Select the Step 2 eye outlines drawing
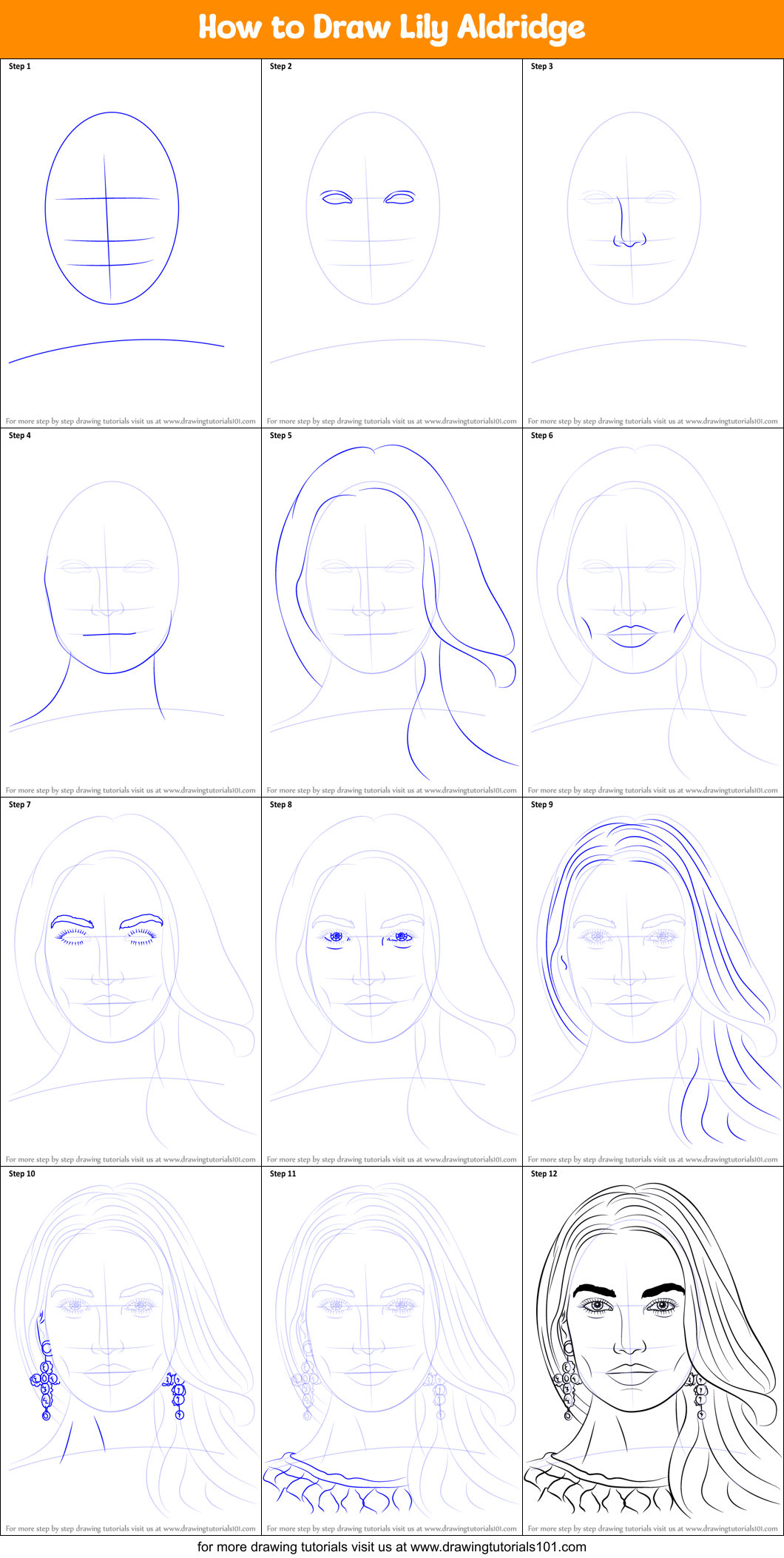 pyautogui.click(x=368, y=198)
